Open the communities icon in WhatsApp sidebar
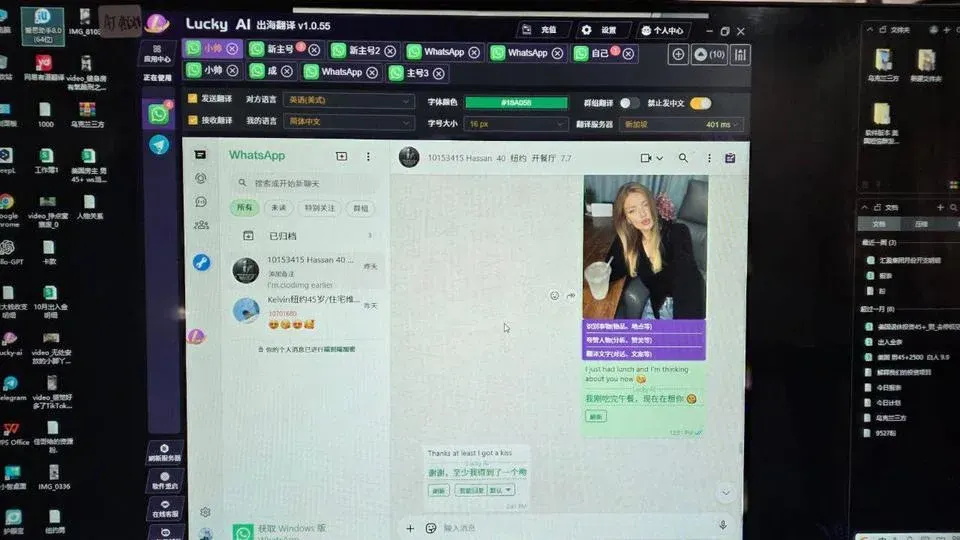 [x=202, y=225]
